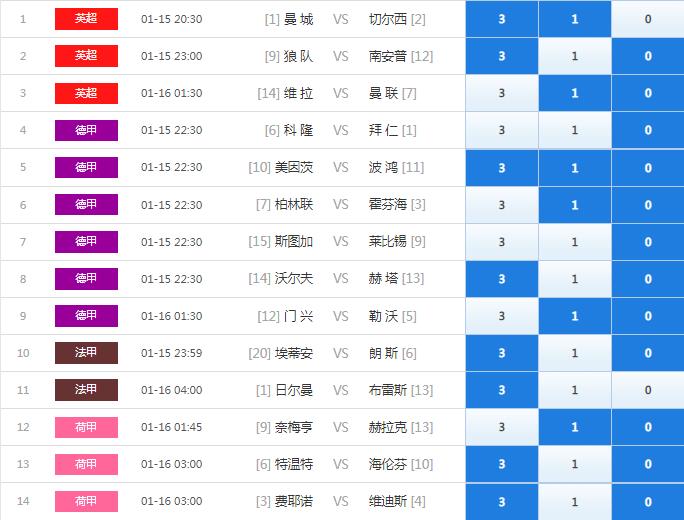Toggle option 1 for 曼城 vs 切尔西
The height and width of the screenshot is (520, 684).
tap(575, 19)
